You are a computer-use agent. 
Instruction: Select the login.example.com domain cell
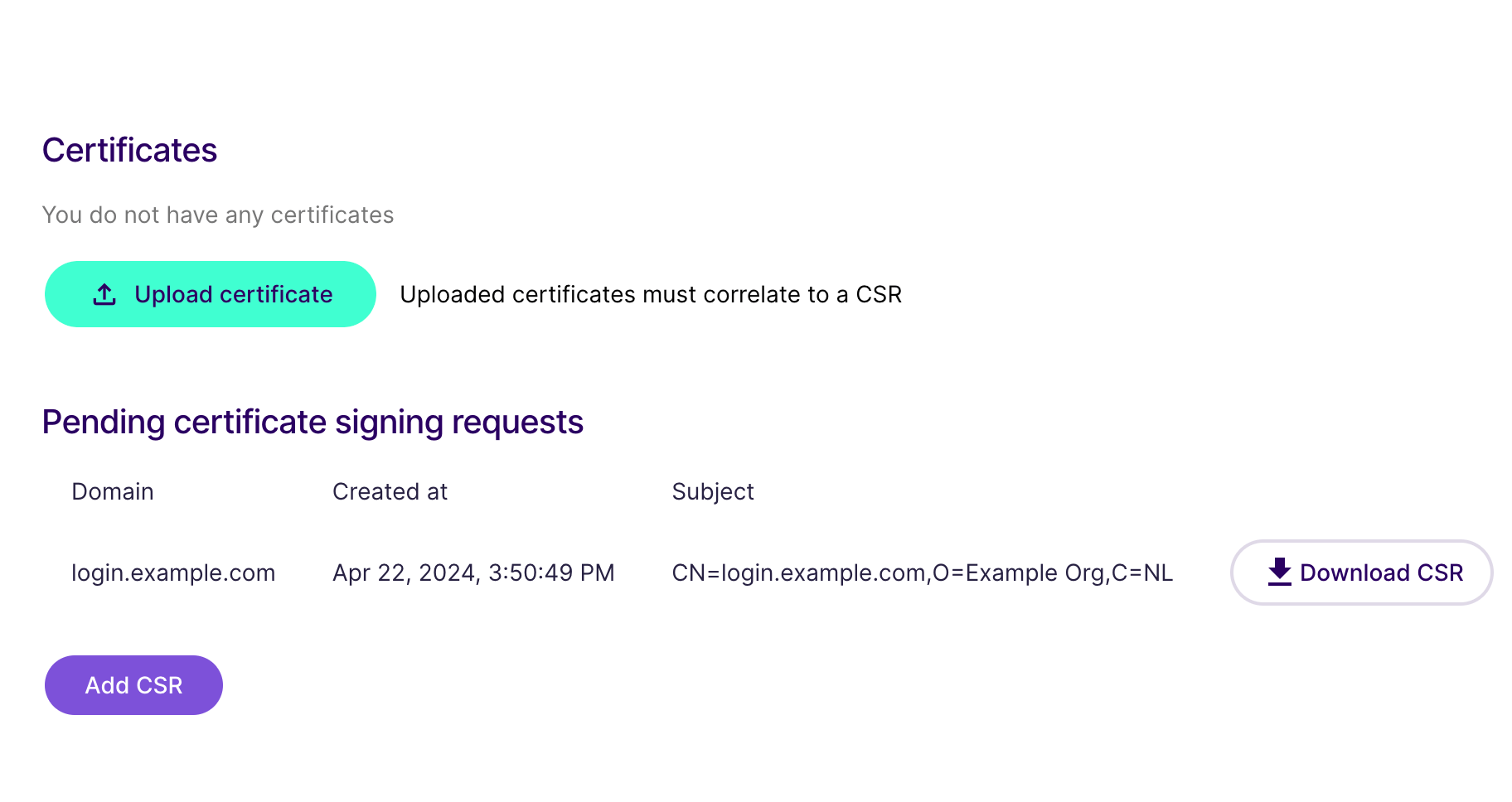coord(173,573)
